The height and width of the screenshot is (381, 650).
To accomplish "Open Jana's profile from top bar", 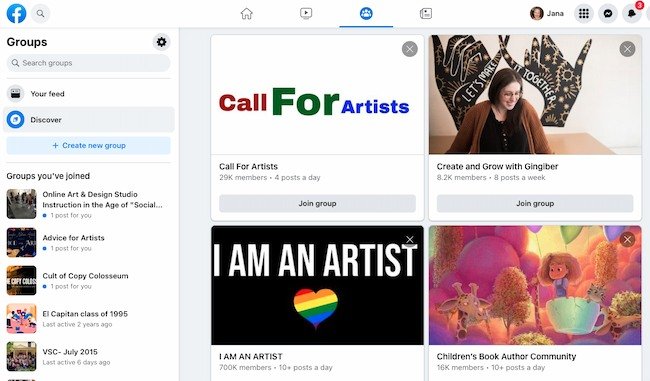I will click(x=547, y=14).
